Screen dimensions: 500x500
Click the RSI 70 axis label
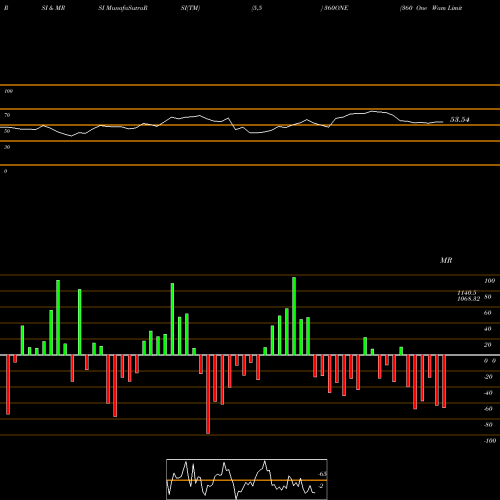(x=7, y=115)
